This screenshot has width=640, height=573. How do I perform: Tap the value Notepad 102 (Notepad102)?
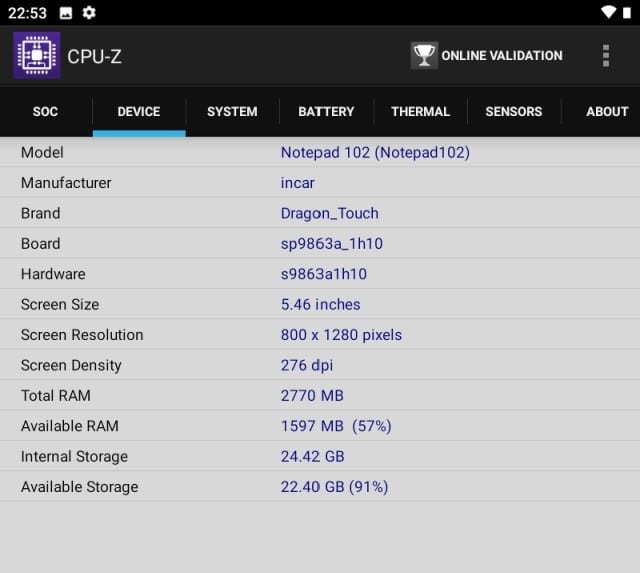click(x=375, y=153)
